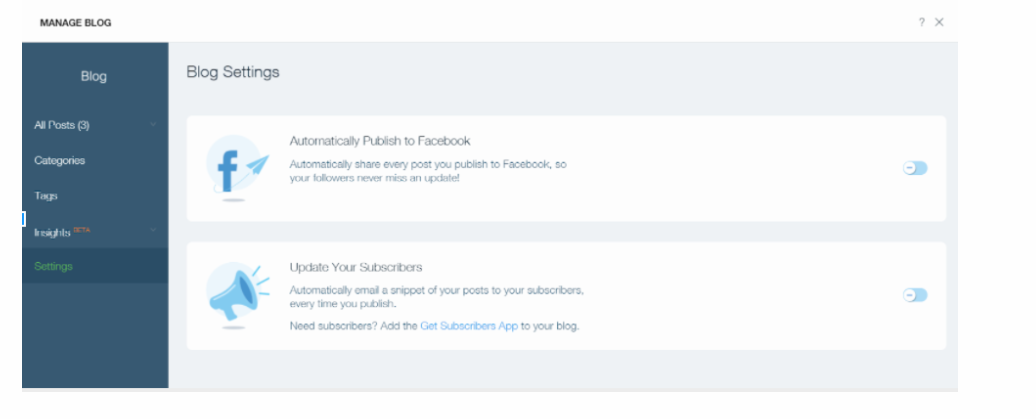Close the Manage Blog dialog
This screenshot has width=1036, height=419.
click(939, 22)
